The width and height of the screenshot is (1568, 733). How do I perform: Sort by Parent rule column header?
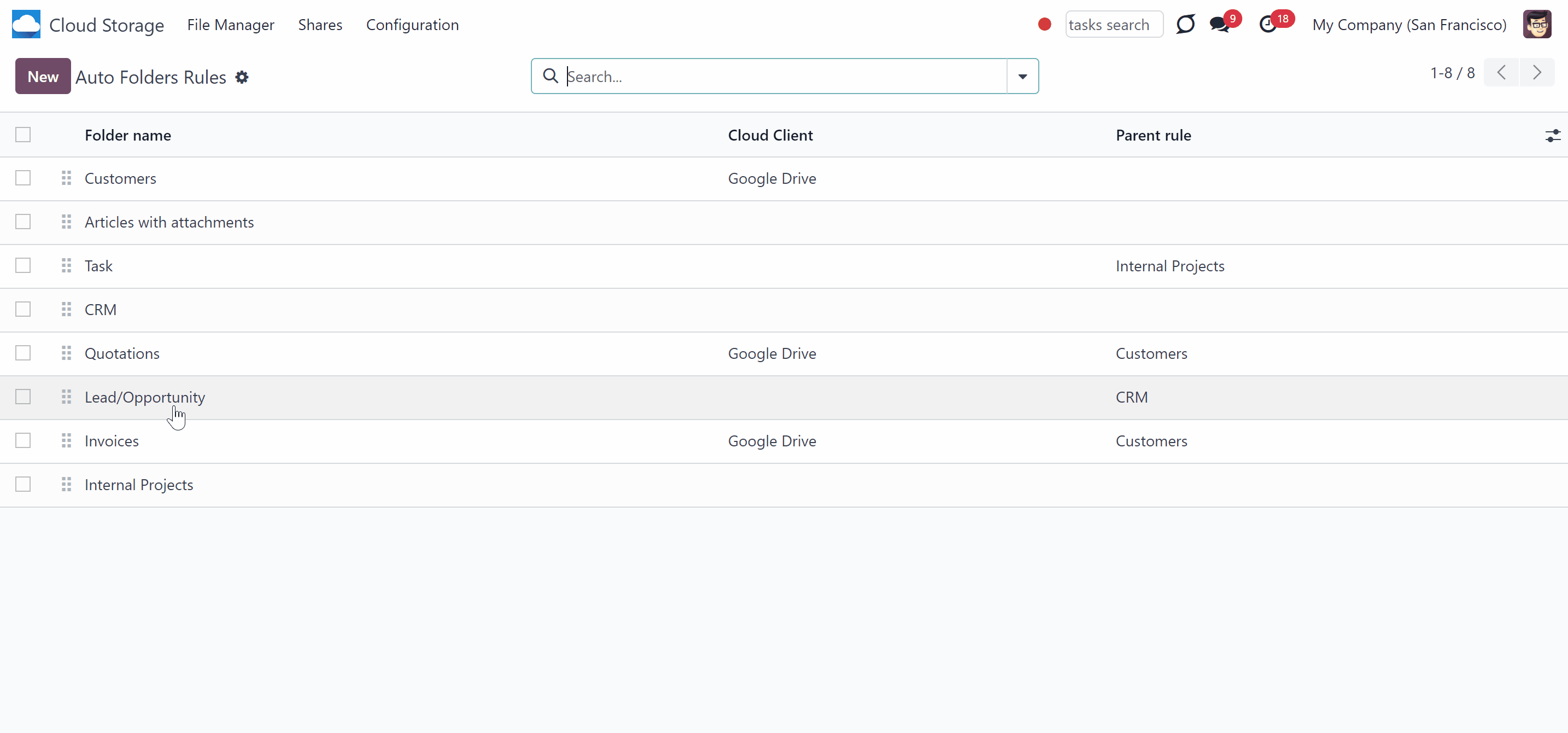pyautogui.click(x=1154, y=135)
